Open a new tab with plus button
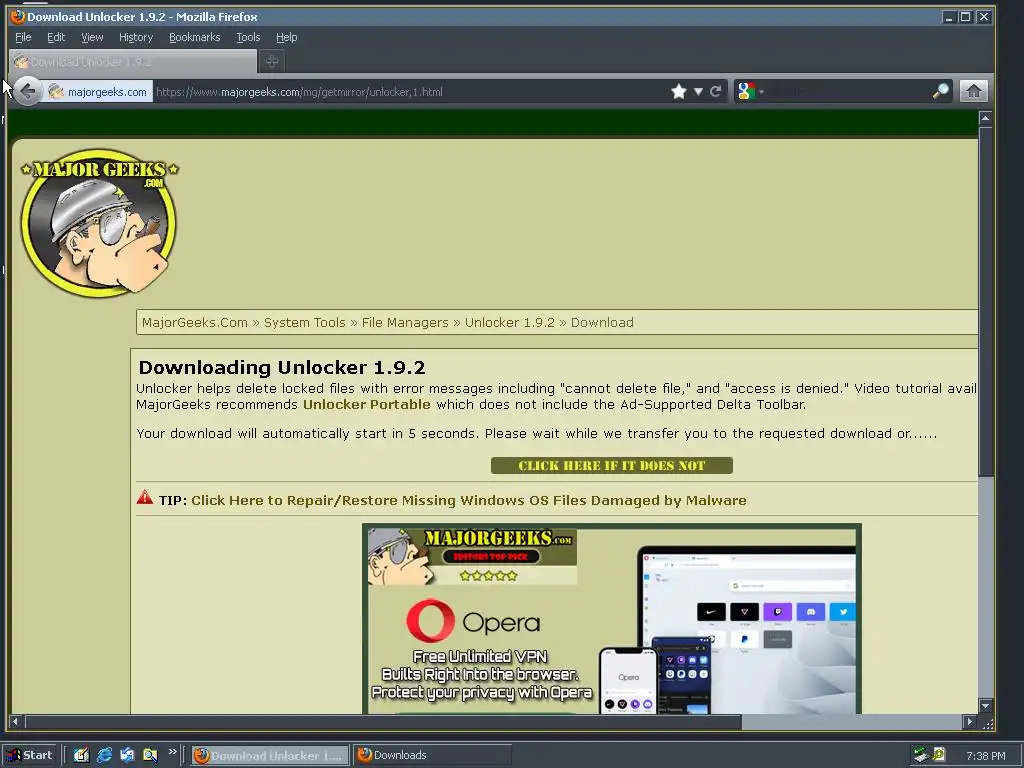The height and width of the screenshot is (768, 1024). click(272, 61)
